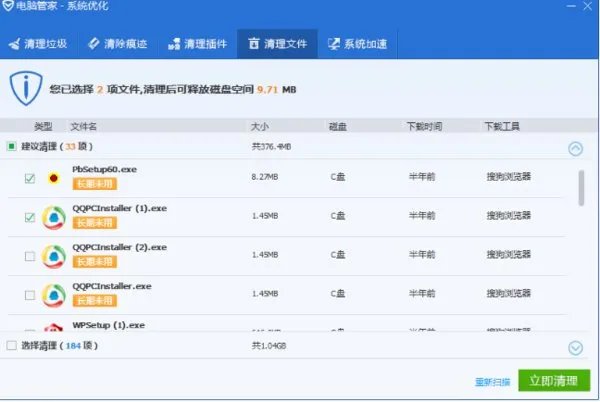Open the 清理插件 tab
The height and width of the screenshot is (402, 600).
tap(198, 44)
